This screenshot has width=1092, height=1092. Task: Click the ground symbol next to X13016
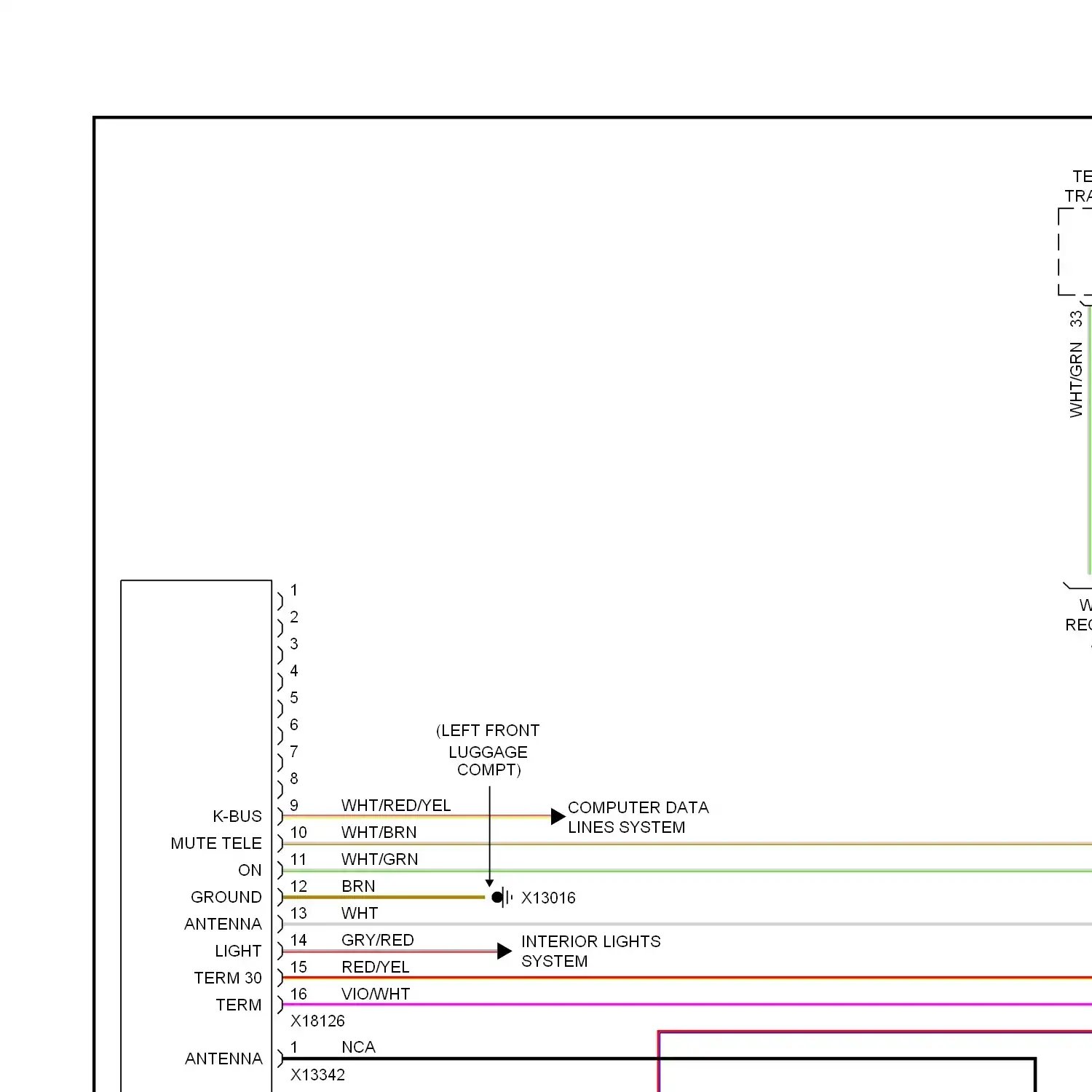[x=502, y=897]
